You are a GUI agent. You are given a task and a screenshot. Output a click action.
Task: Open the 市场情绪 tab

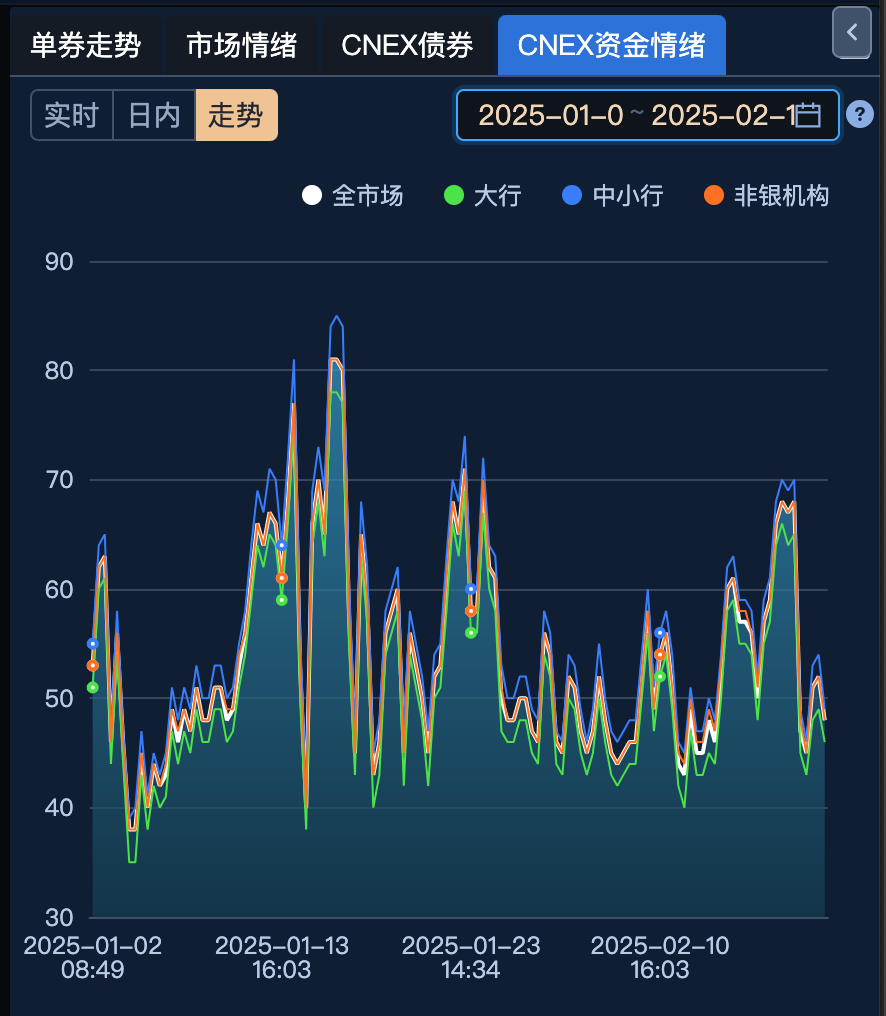[241, 45]
